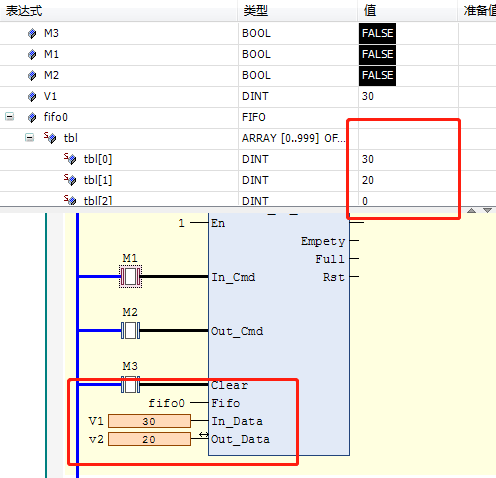
Task: Click the tbl[1] element icon
Action: point(70,180)
